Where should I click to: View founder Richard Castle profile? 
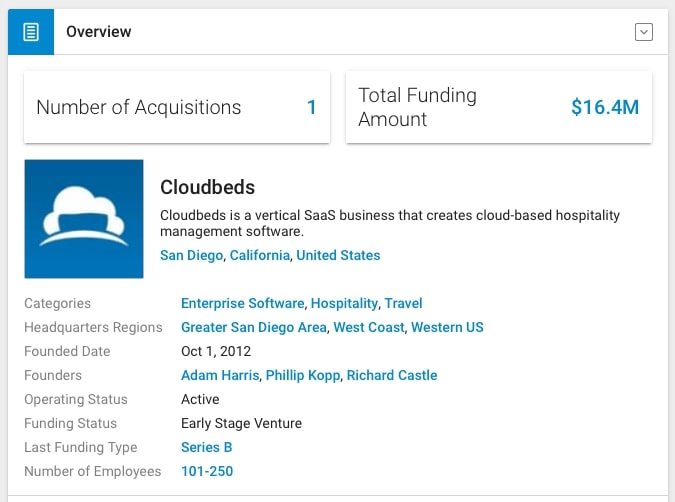pos(392,375)
